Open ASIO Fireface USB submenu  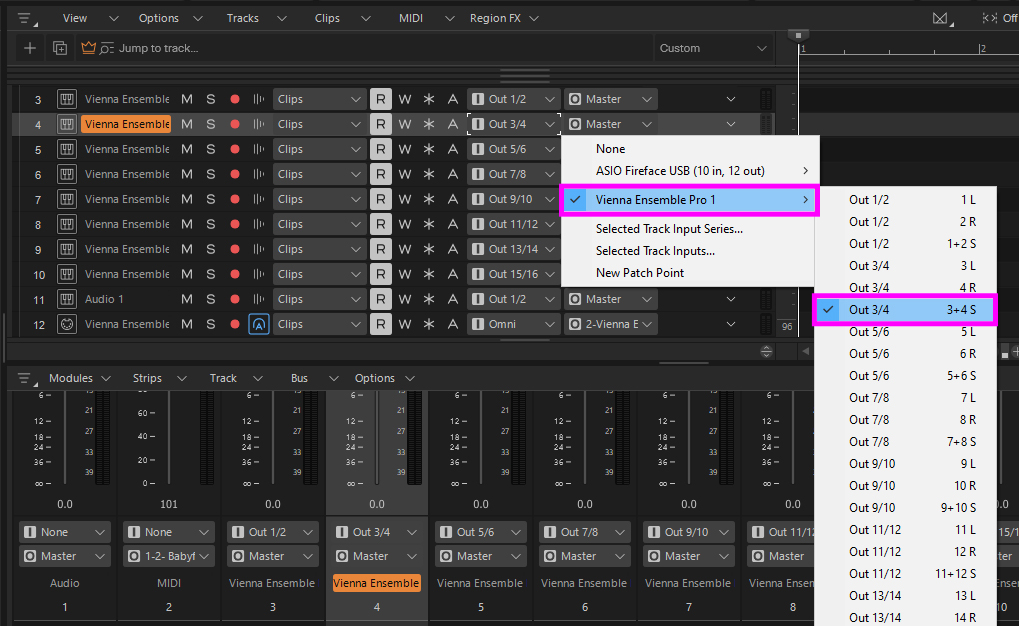click(690, 171)
